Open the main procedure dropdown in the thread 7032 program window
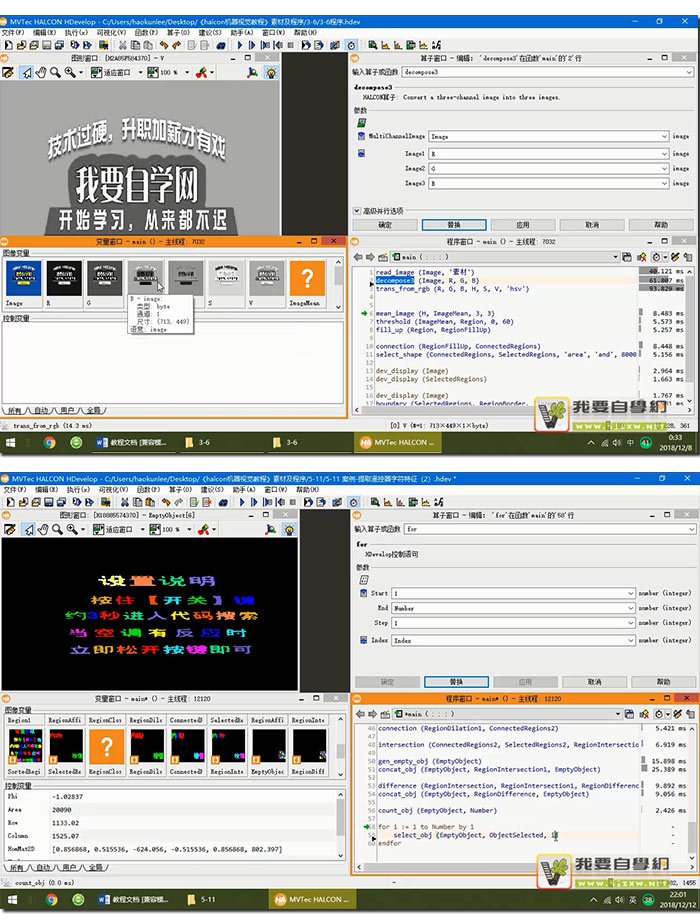Viewport: 700px width, 920px height. 615,257
